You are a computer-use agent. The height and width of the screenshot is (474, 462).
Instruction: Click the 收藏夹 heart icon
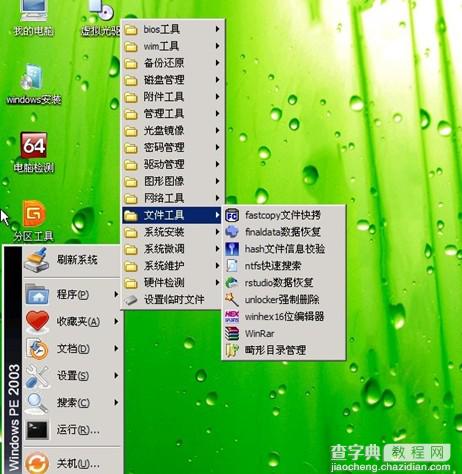(37, 321)
